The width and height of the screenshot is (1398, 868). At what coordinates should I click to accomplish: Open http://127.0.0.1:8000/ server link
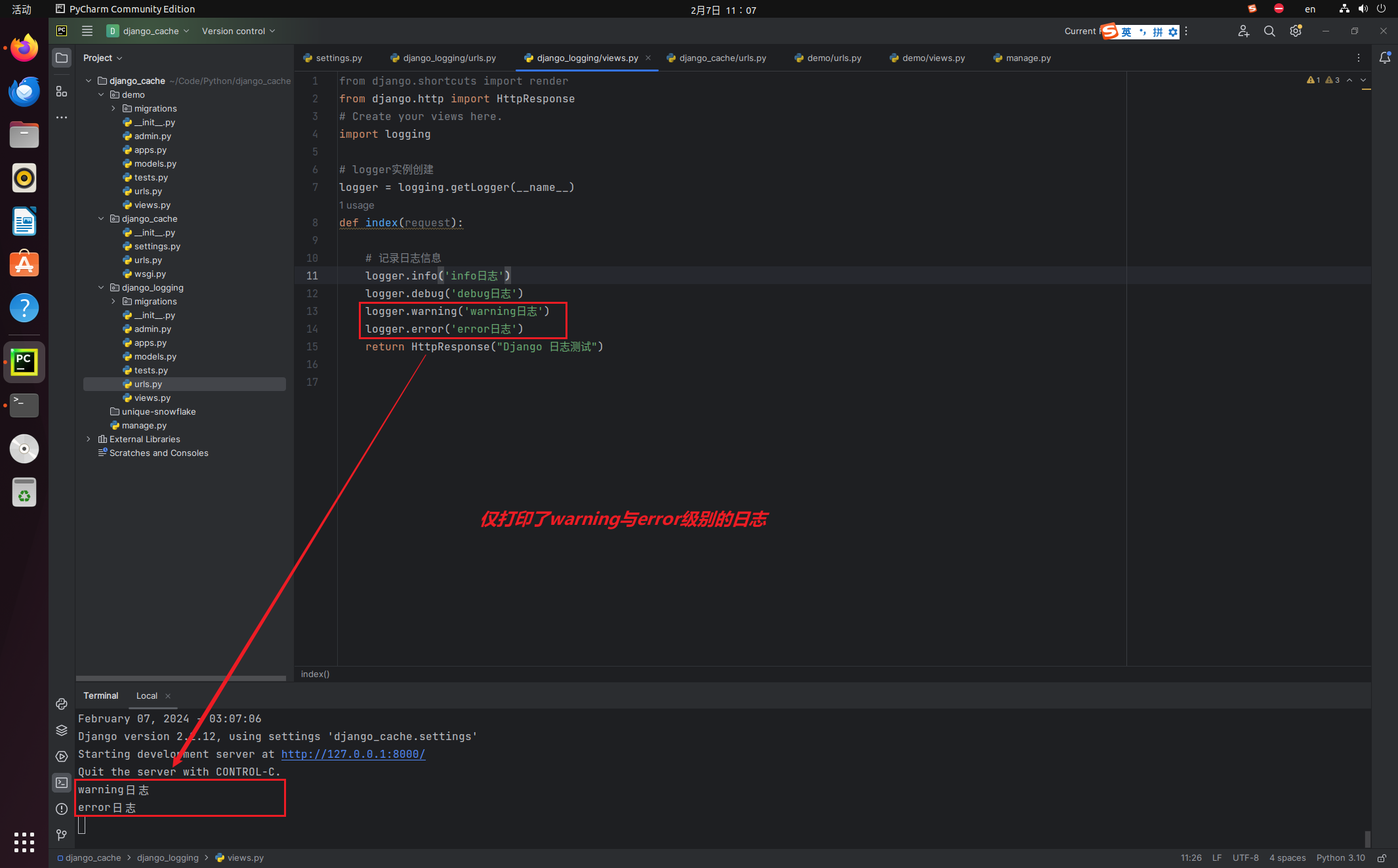tap(353, 754)
